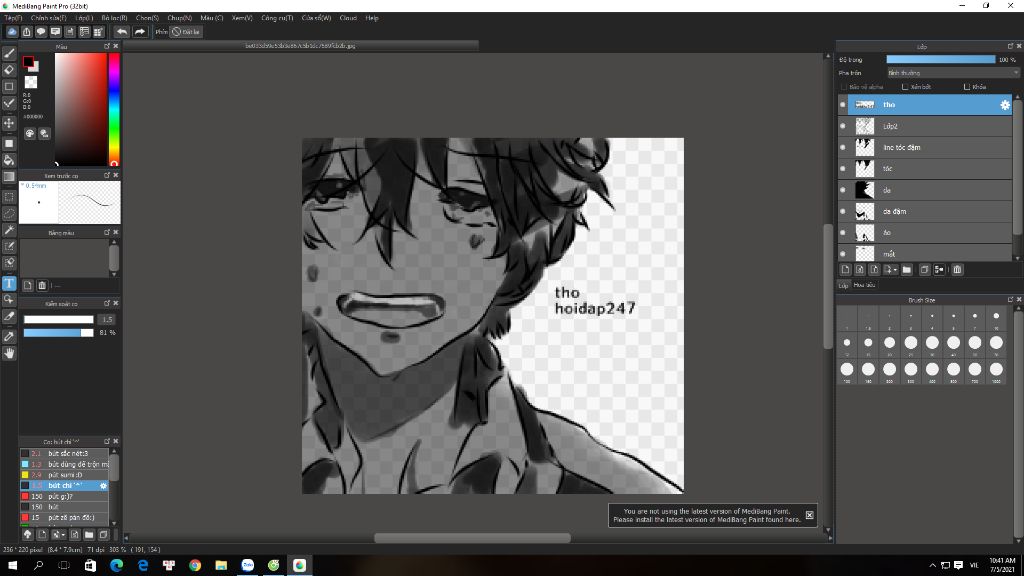Open the Help menu
The height and width of the screenshot is (576, 1024).
pyautogui.click(x=372, y=18)
